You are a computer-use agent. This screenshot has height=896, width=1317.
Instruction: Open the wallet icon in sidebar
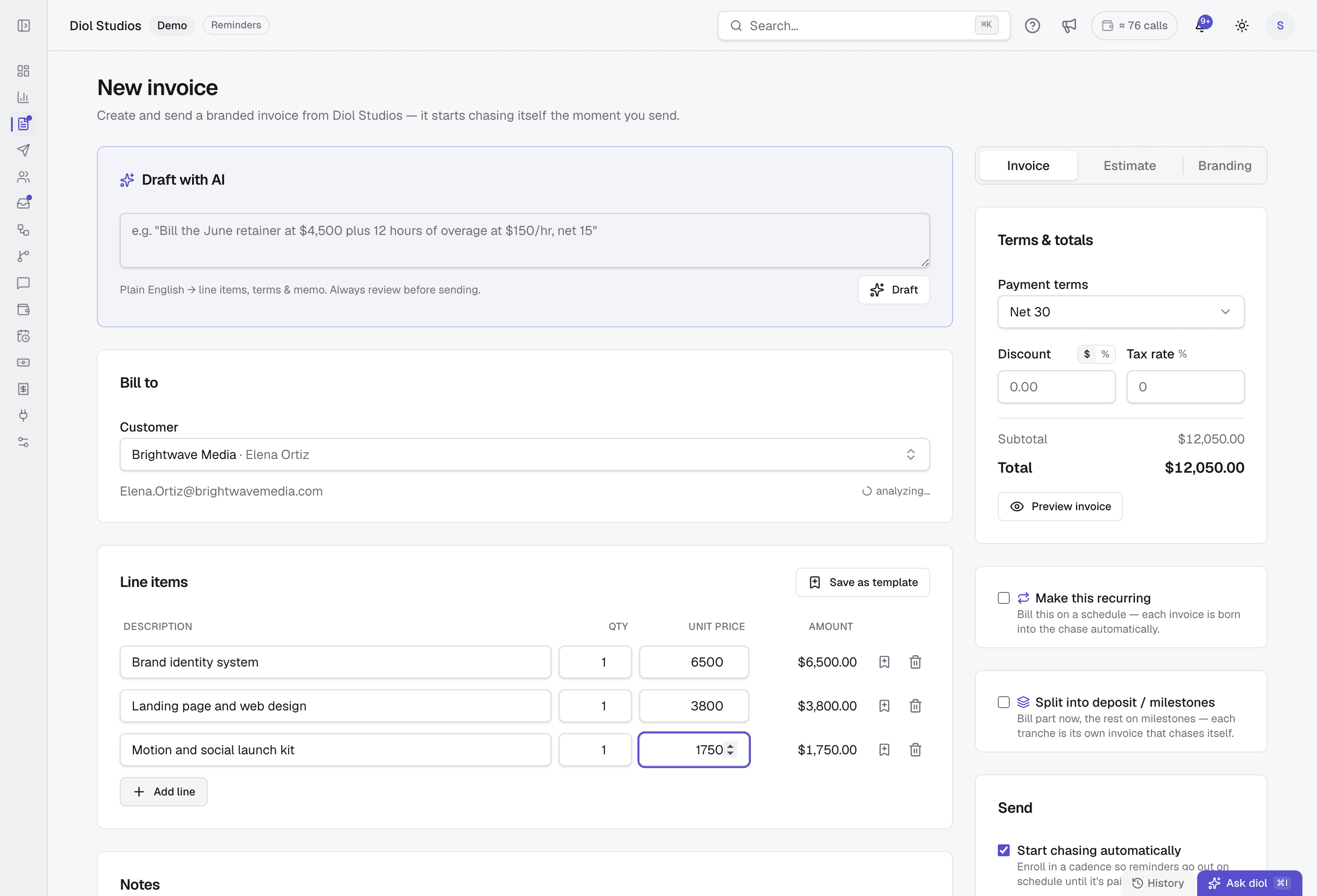(23, 309)
